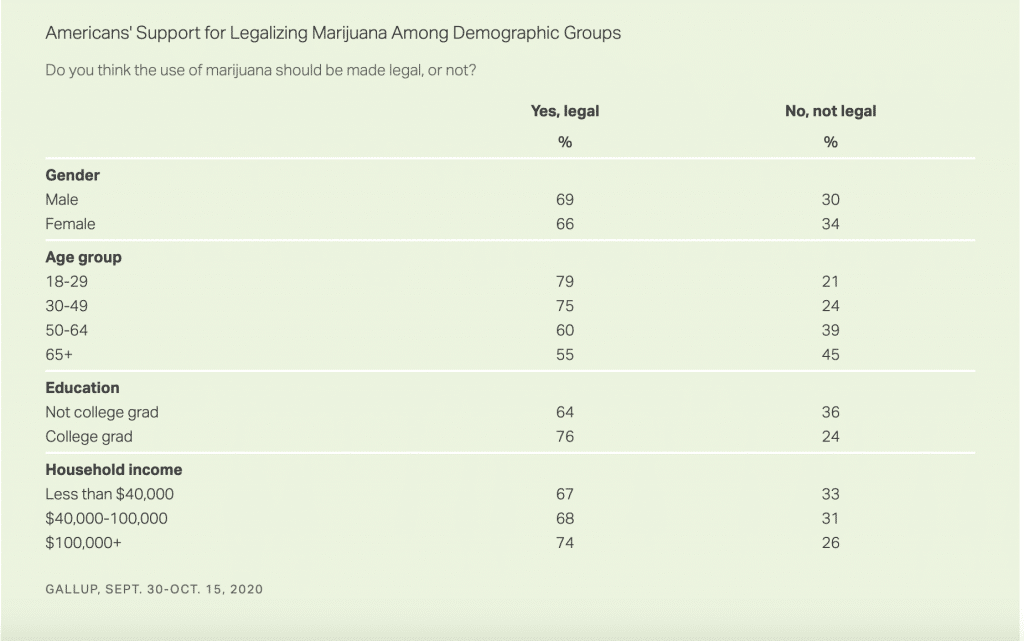Click the chart title about legalizing marijuana

[x=333, y=33]
